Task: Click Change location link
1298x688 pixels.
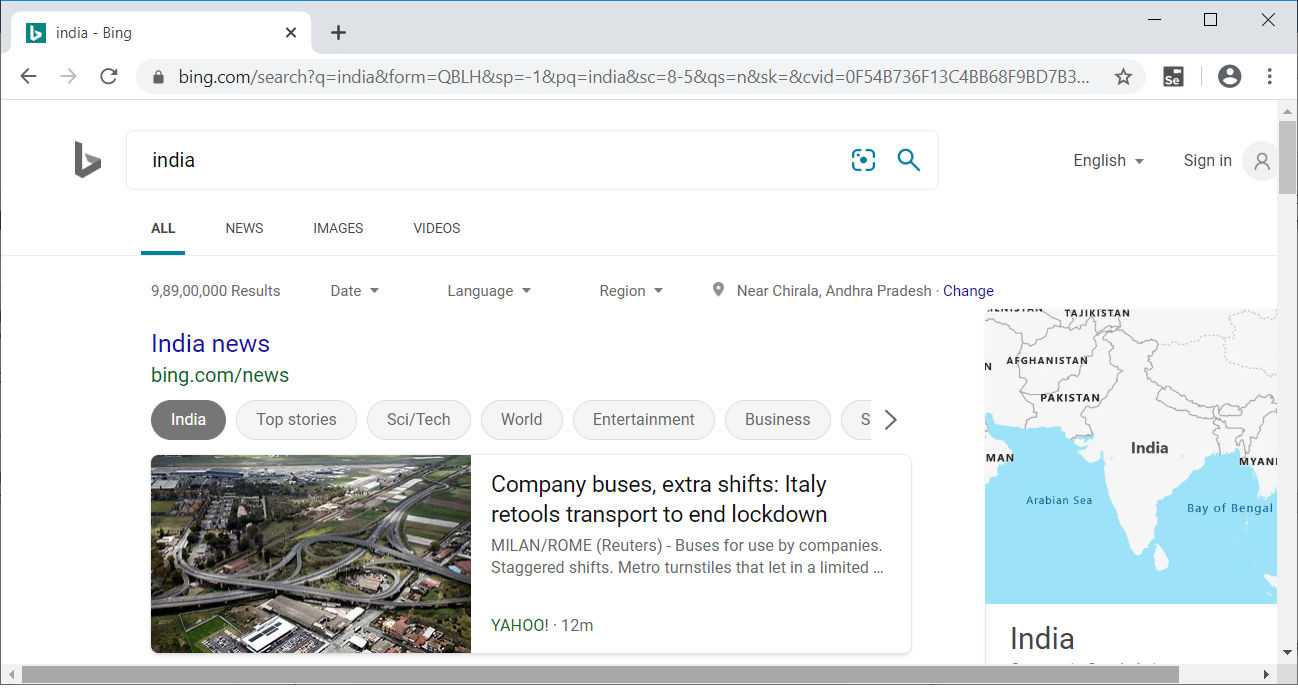Action: pos(968,291)
